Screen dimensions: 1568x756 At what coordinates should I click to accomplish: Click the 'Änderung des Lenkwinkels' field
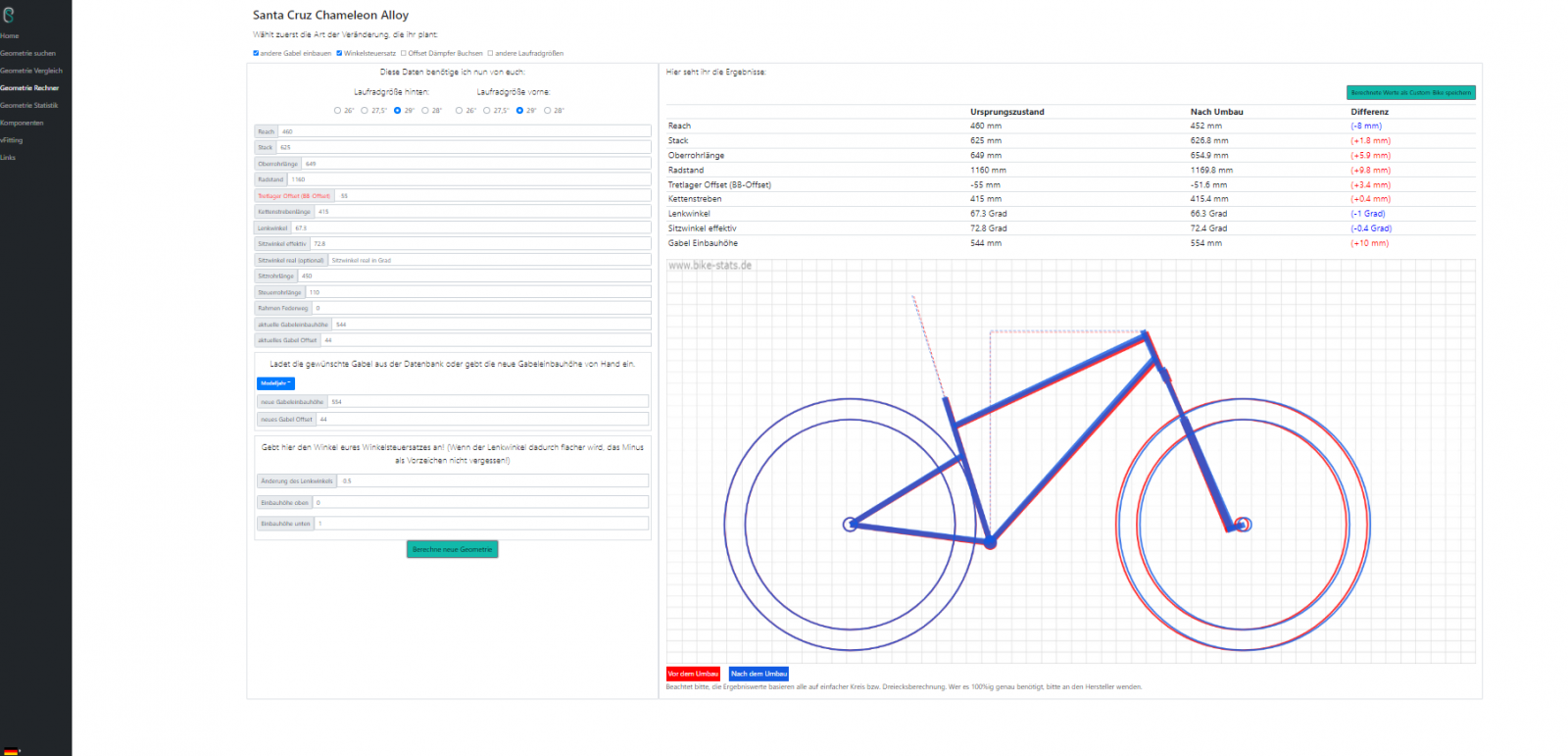pyautogui.click(x=491, y=481)
